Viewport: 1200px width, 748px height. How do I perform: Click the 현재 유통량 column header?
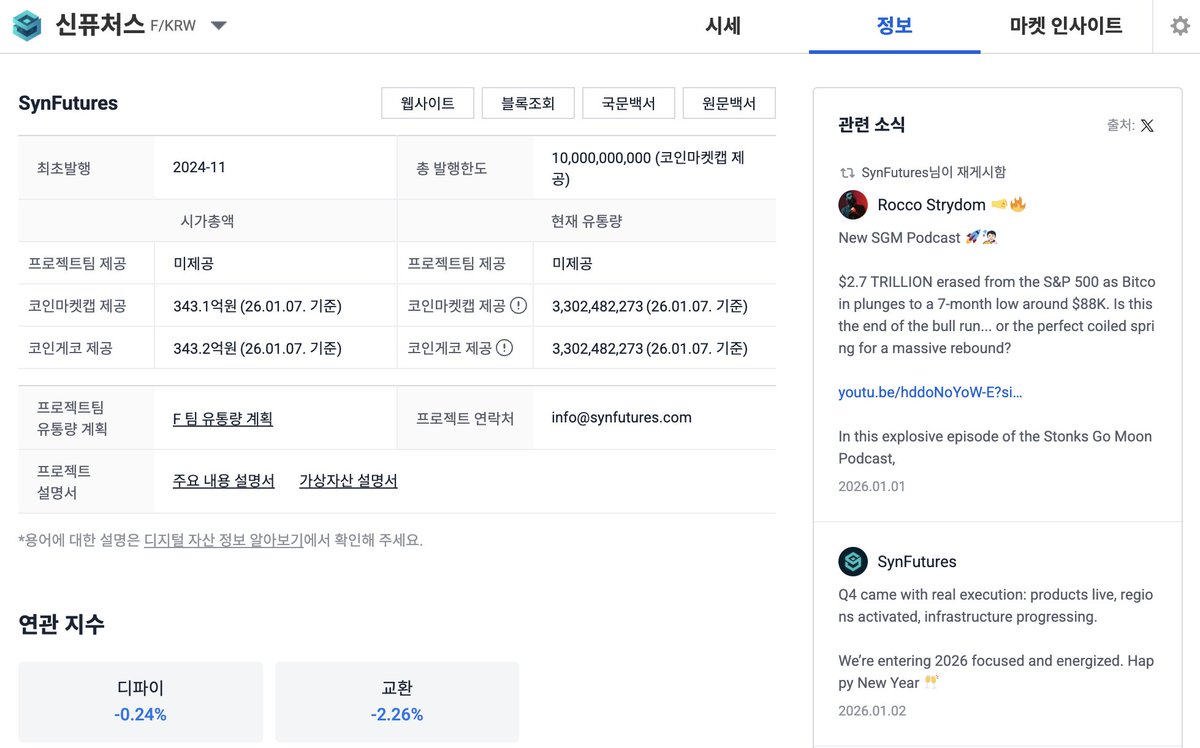[586, 221]
